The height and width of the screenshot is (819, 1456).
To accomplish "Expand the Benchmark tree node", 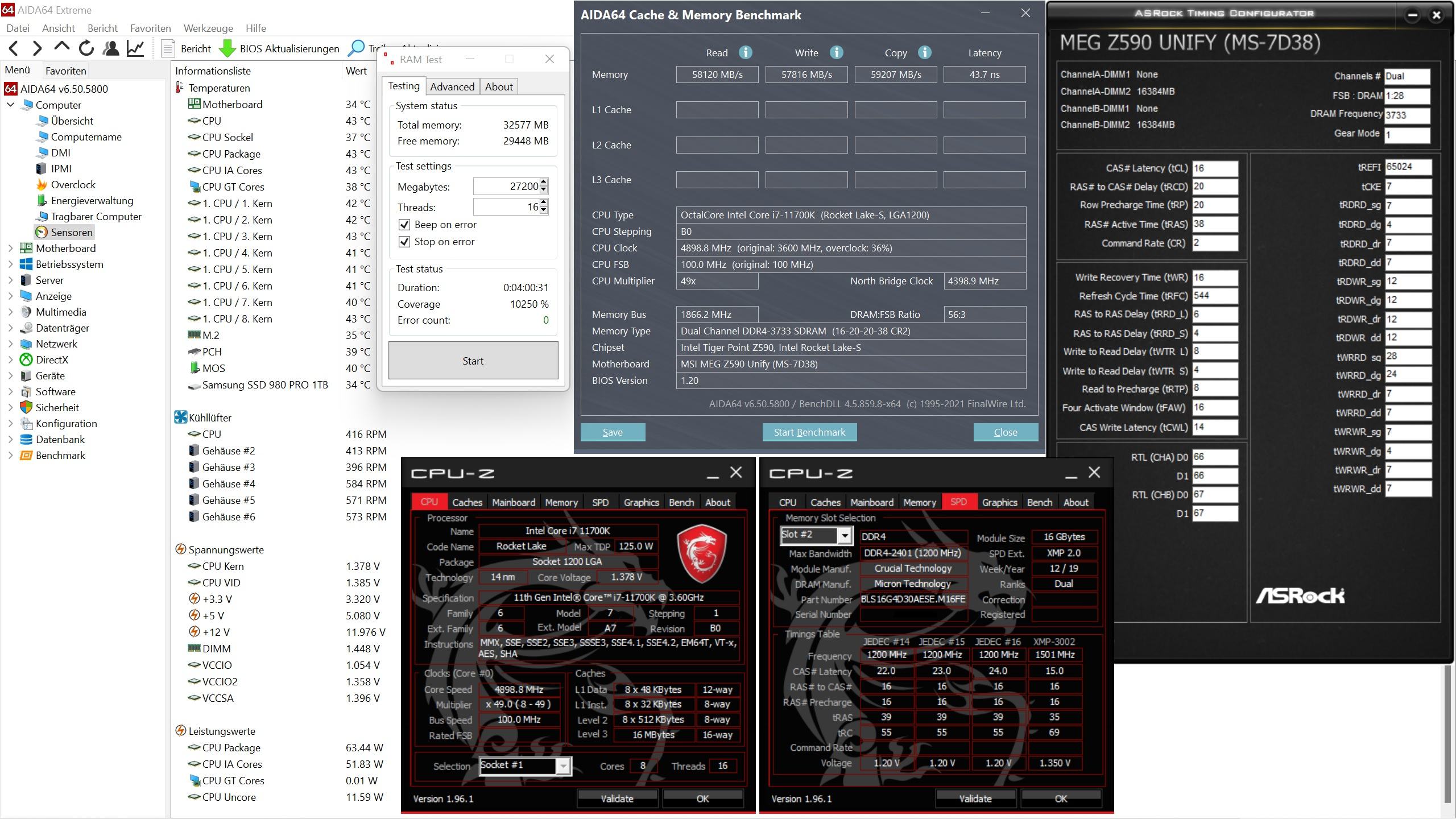I will [x=11, y=455].
